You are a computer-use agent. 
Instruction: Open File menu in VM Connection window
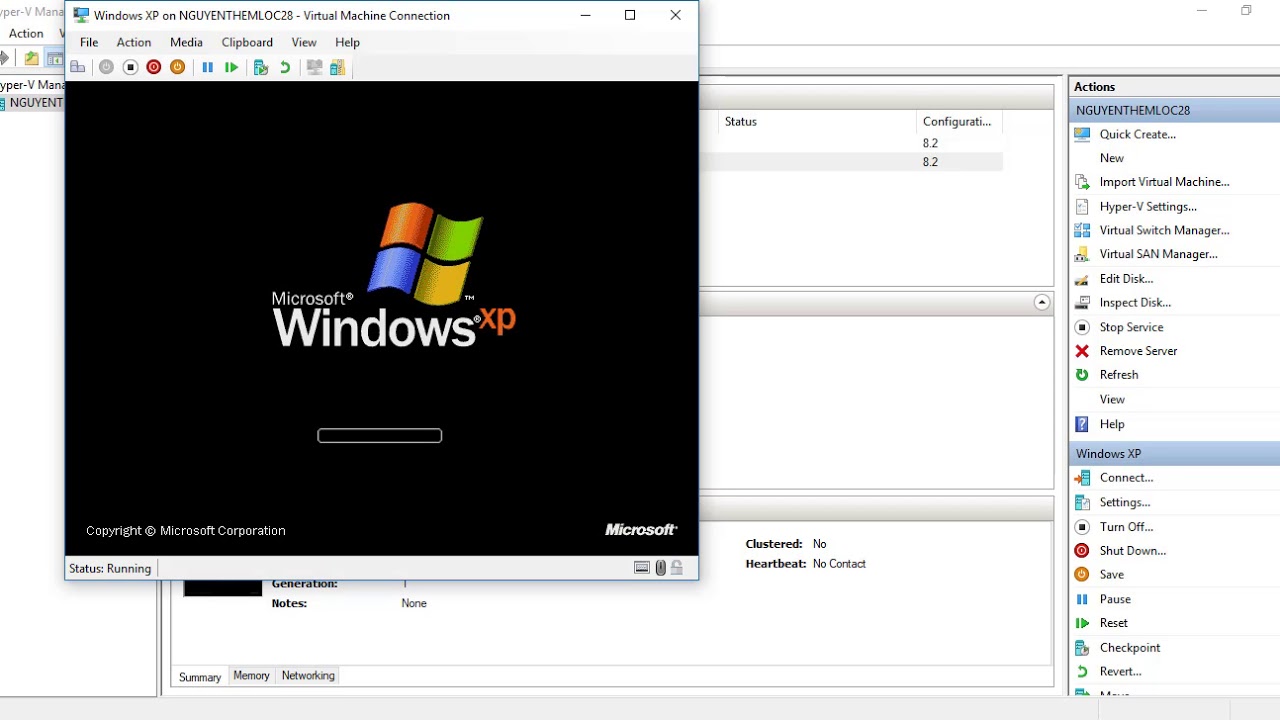click(x=89, y=42)
